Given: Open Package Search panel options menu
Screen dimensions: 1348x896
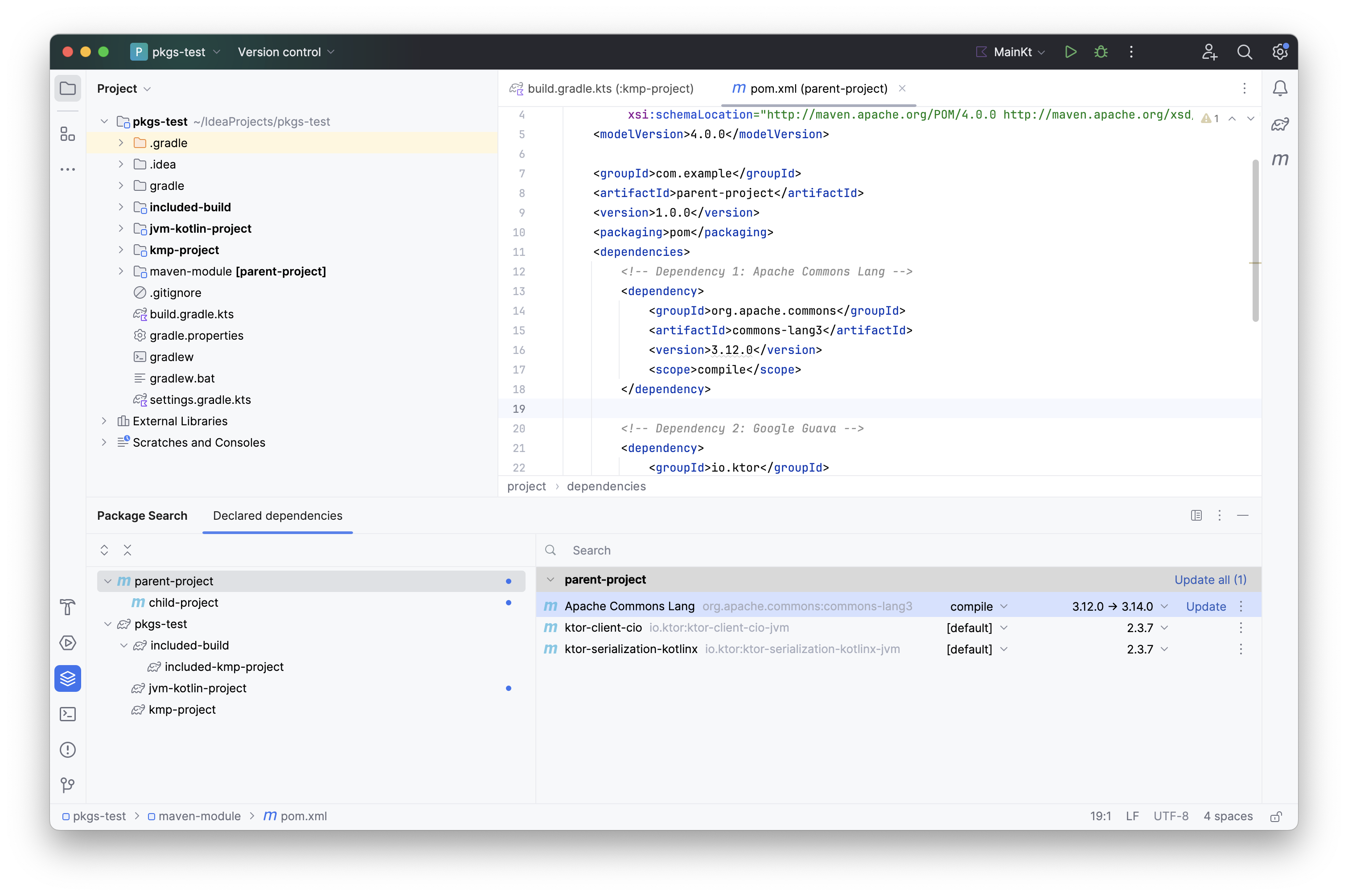Looking at the screenshot, I should (1220, 515).
